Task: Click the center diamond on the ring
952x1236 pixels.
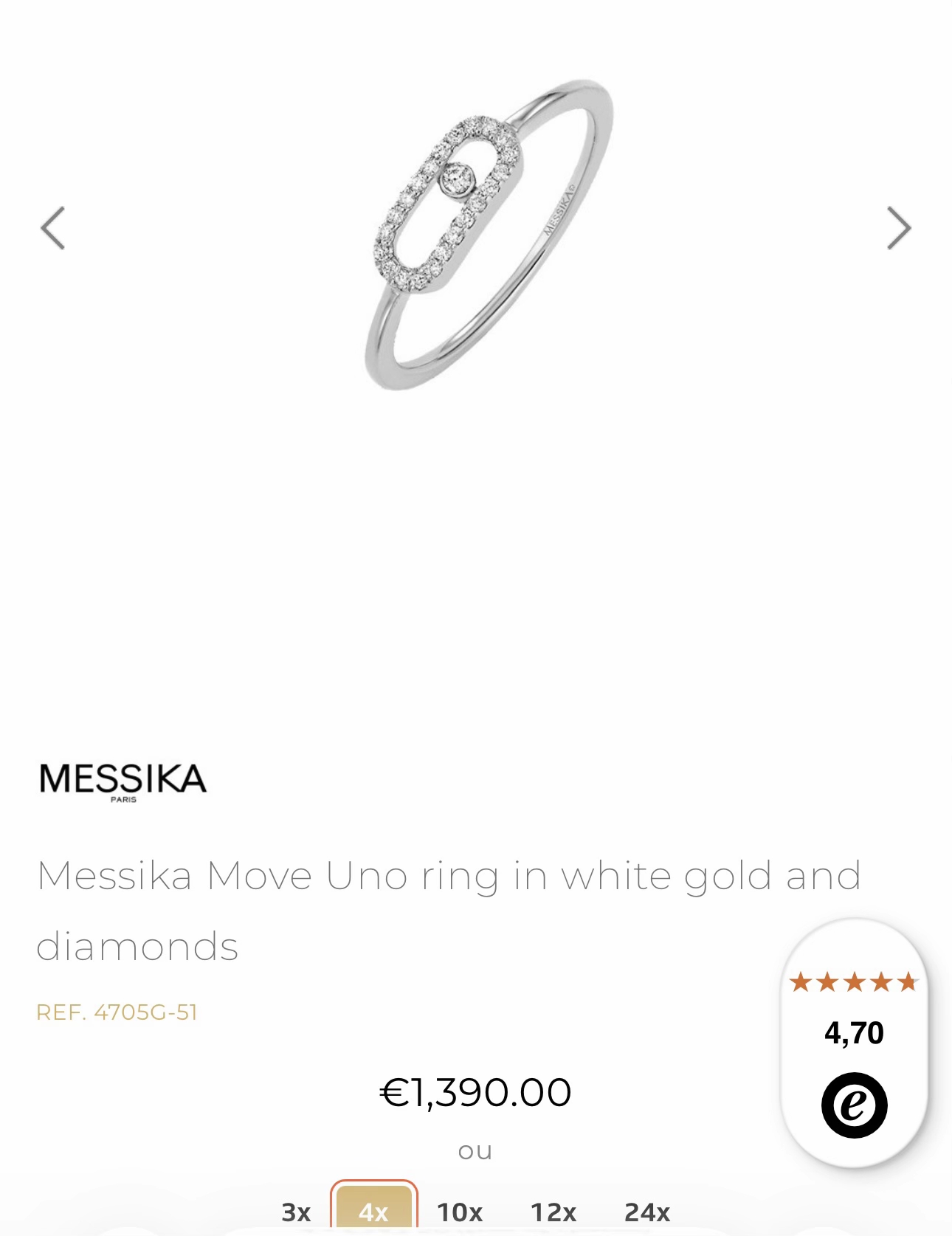Action: tap(458, 179)
